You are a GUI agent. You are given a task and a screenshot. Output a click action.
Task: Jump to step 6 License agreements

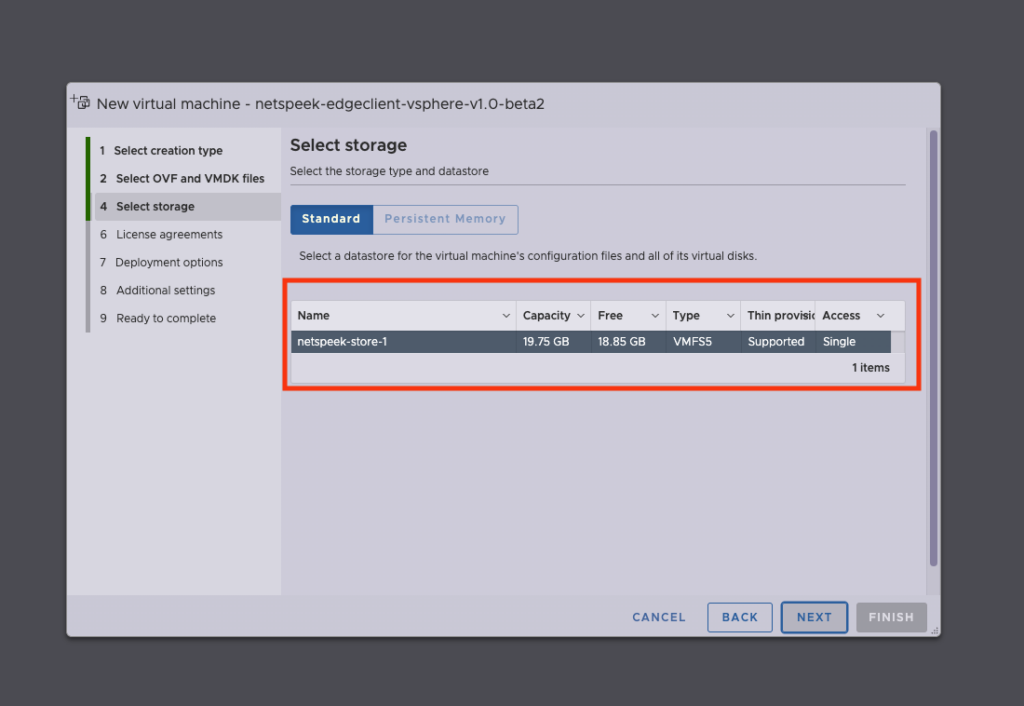168,235
